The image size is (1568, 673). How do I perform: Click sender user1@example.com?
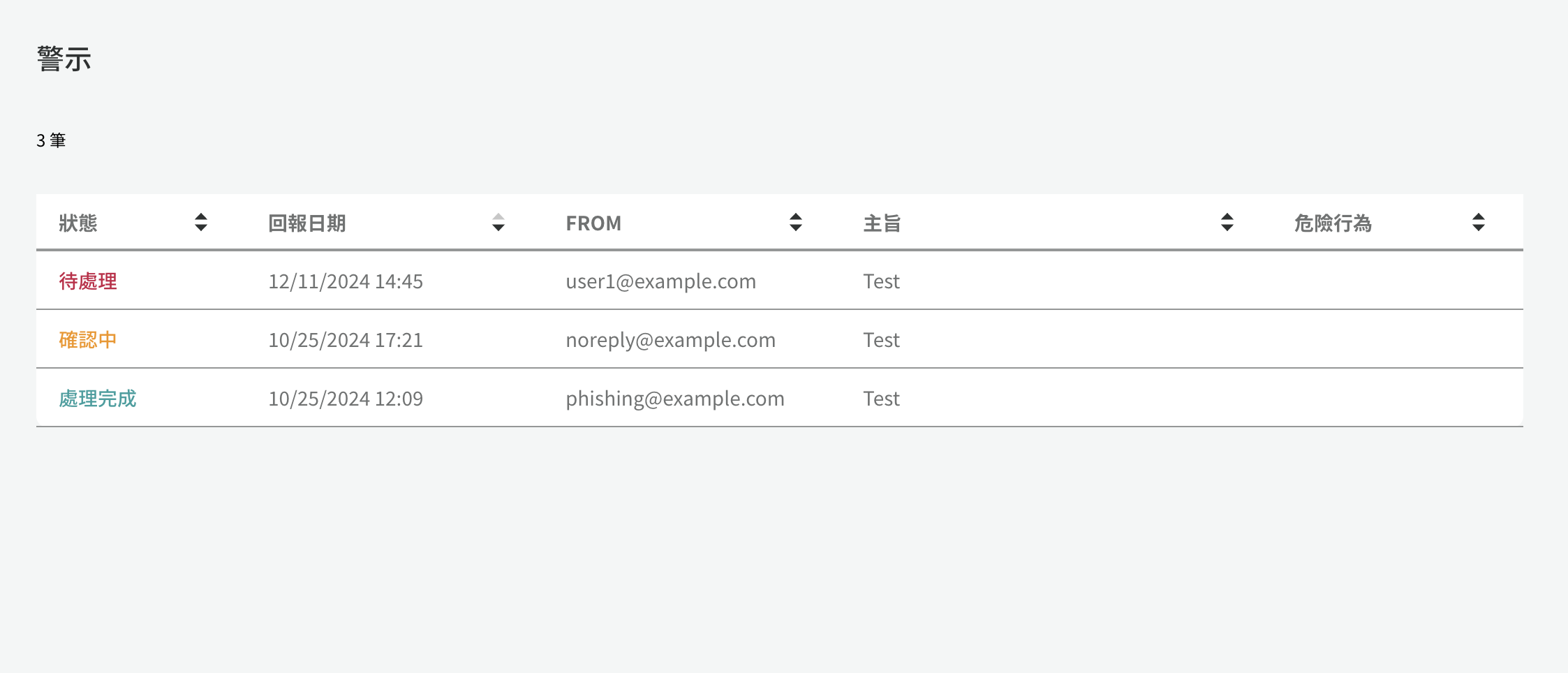coord(661,281)
